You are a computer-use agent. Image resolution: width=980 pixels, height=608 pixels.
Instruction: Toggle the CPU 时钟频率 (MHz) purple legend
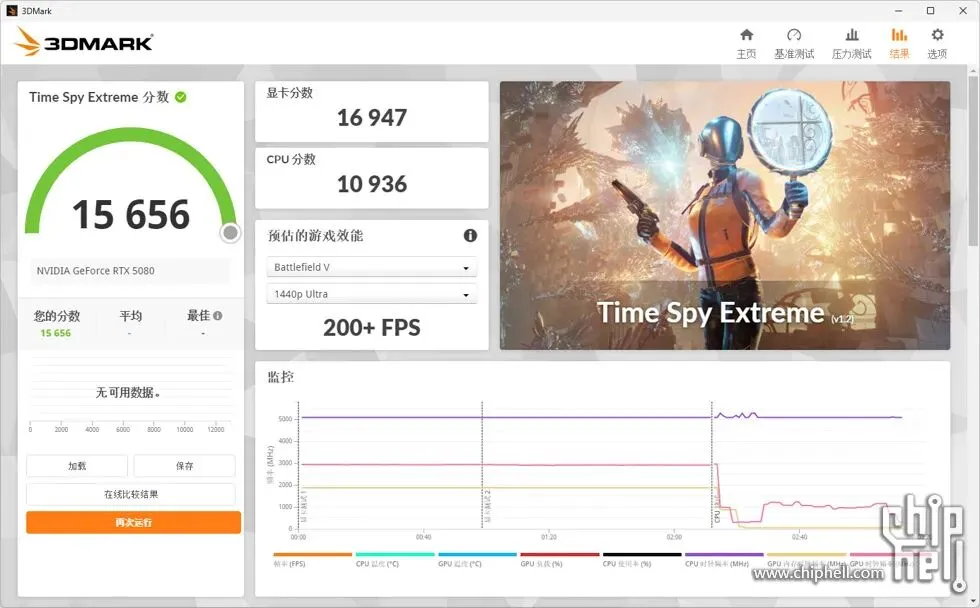724,559
